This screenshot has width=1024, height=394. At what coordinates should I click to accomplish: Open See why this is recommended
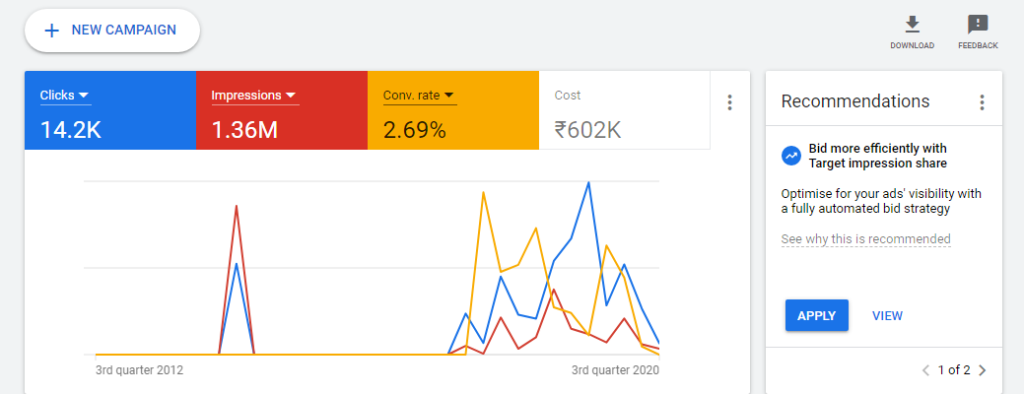coord(866,239)
